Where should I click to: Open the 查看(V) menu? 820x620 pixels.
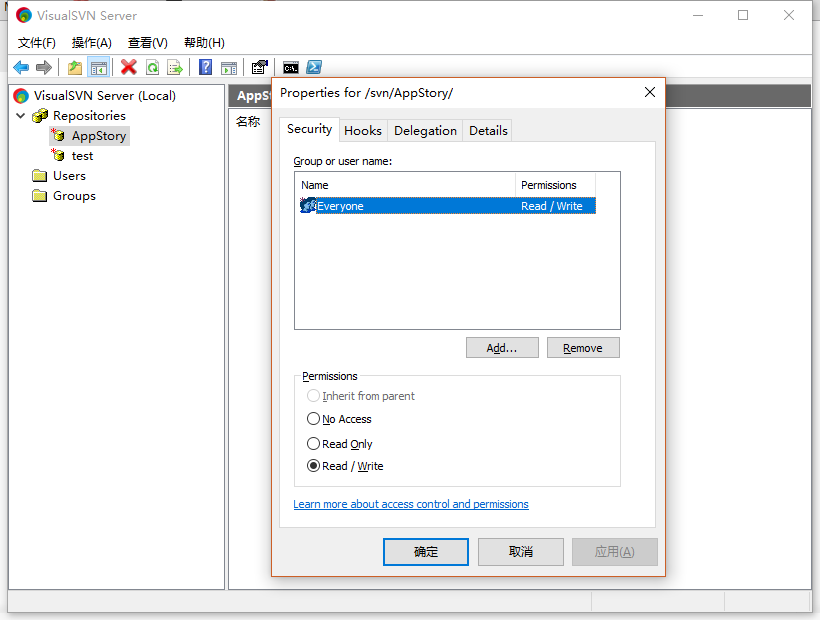pyautogui.click(x=147, y=42)
